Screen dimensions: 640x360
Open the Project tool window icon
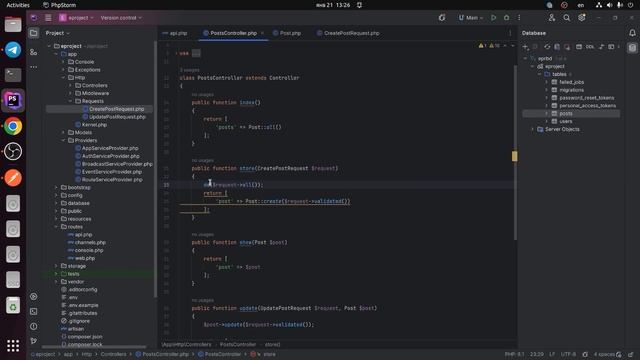coord(33,33)
